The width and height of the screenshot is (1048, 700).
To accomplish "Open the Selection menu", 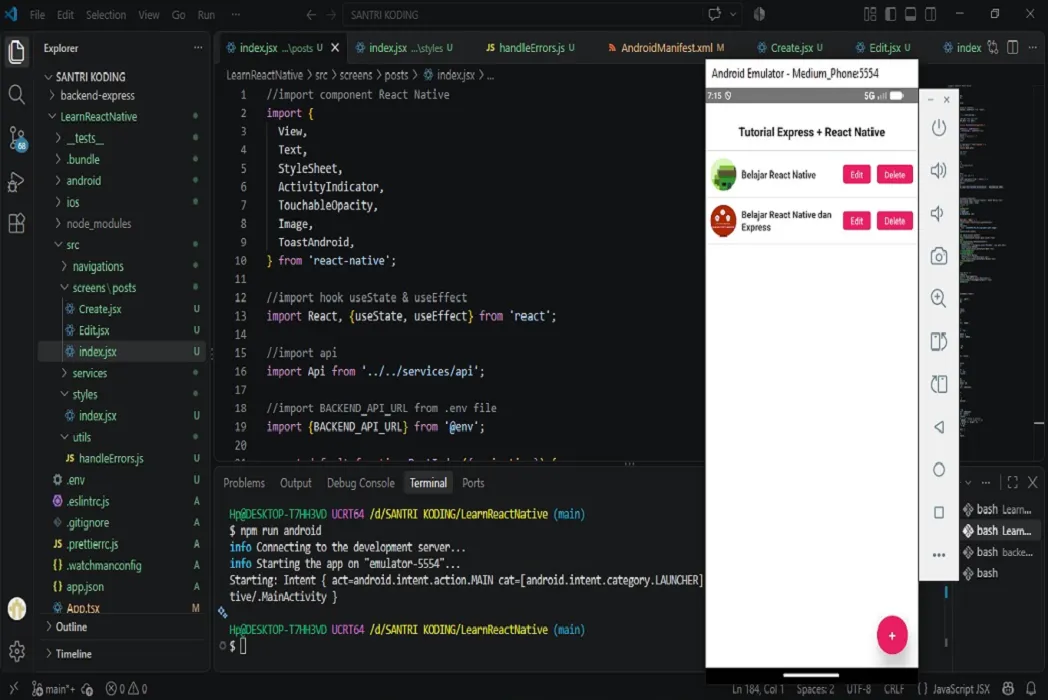I will pyautogui.click(x=106, y=15).
